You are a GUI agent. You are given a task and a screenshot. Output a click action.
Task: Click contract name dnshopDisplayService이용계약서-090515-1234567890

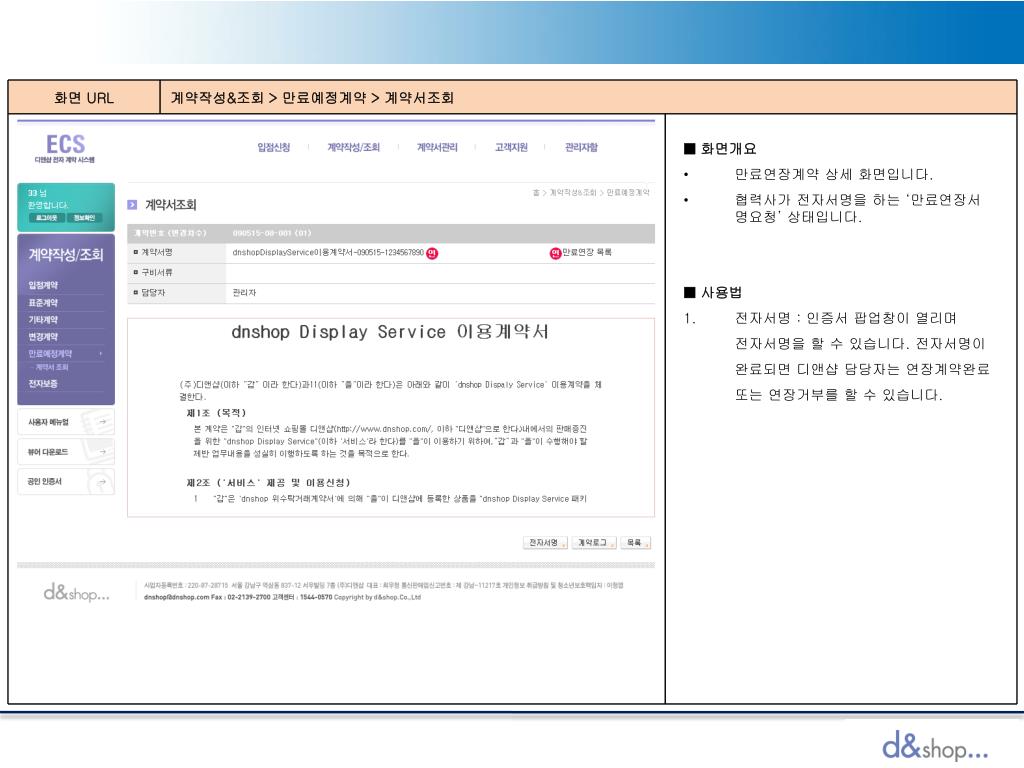[328, 253]
